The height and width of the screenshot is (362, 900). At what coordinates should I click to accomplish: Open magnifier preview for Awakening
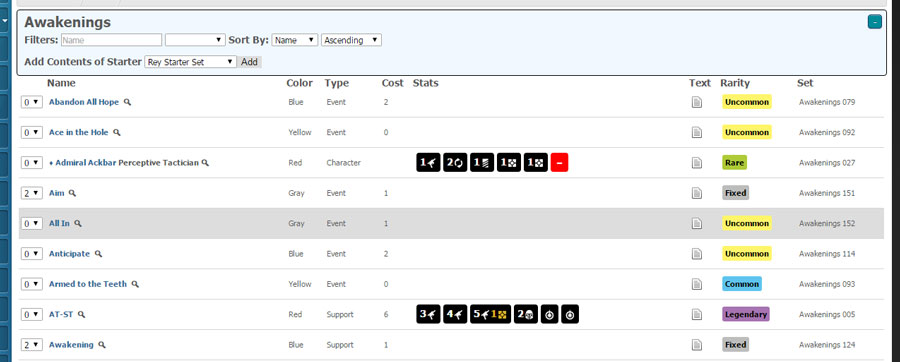(x=102, y=345)
